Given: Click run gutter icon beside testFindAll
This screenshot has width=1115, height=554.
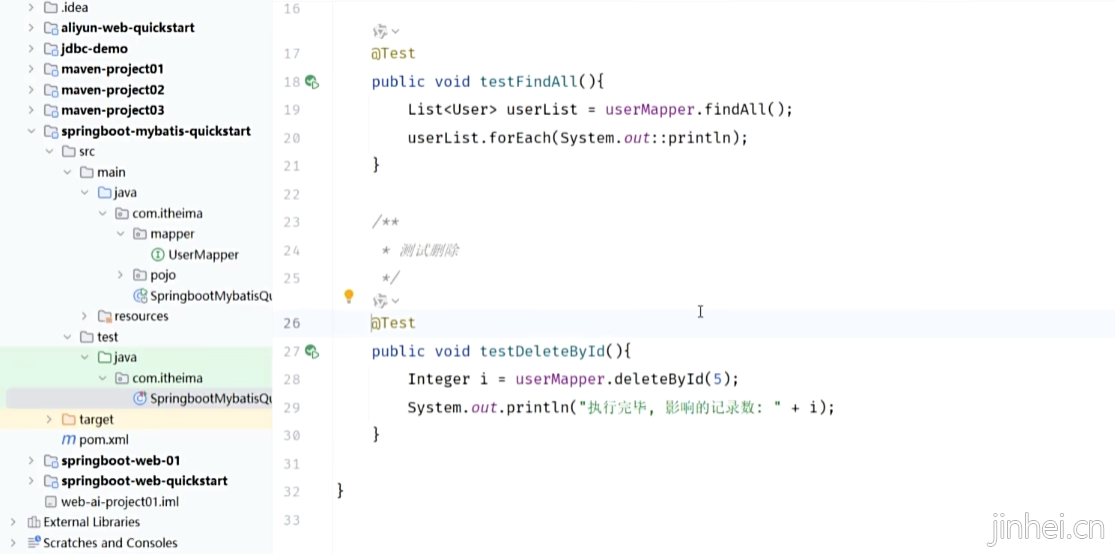Looking at the screenshot, I should click(x=311, y=82).
